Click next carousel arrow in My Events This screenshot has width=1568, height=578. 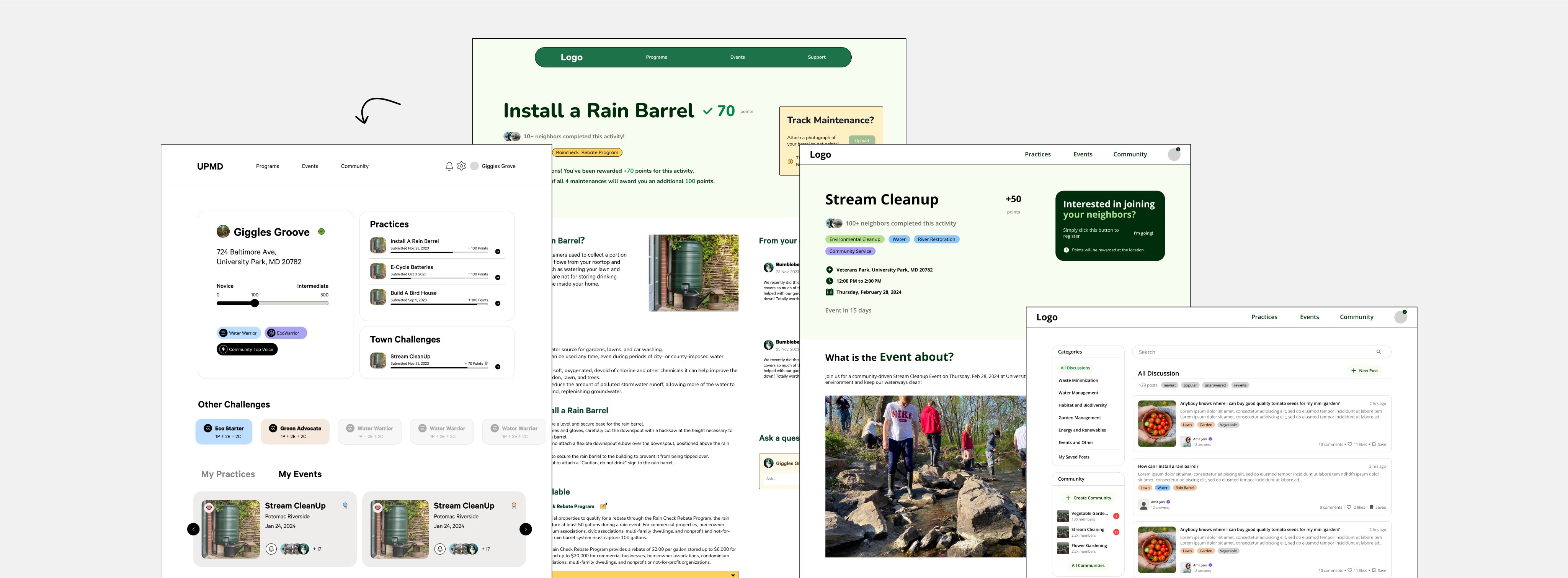click(x=525, y=529)
